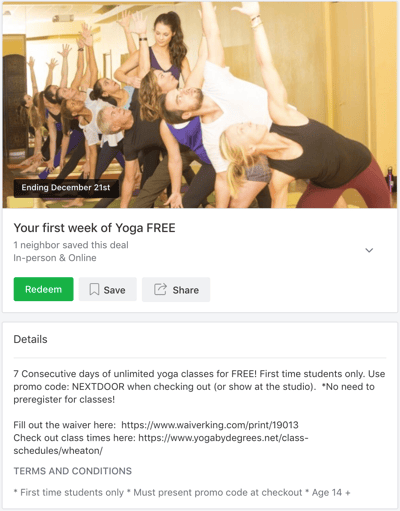Click the 1 neighbor saved this deal text

71,245
